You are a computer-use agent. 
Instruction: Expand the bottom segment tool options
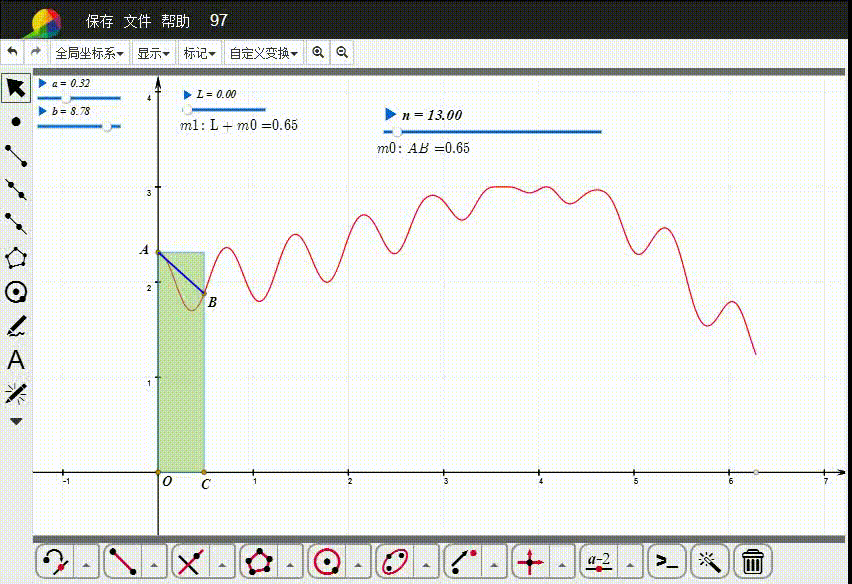pos(154,565)
